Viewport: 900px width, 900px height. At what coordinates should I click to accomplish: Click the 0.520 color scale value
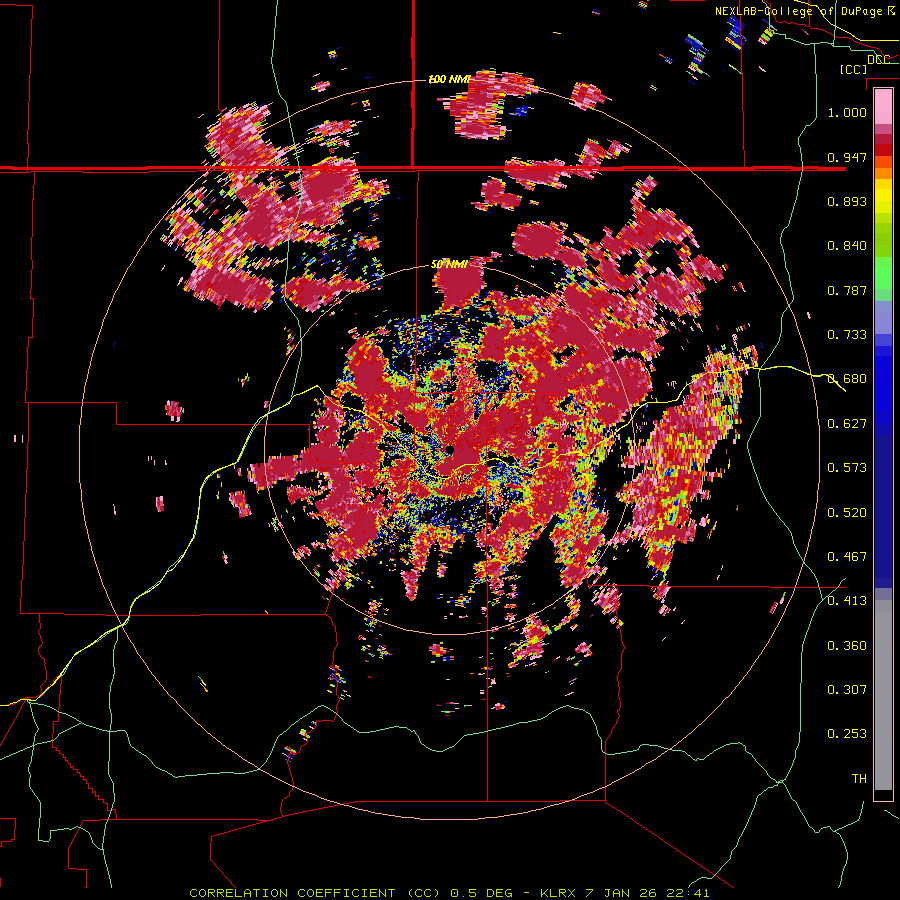(x=847, y=513)
